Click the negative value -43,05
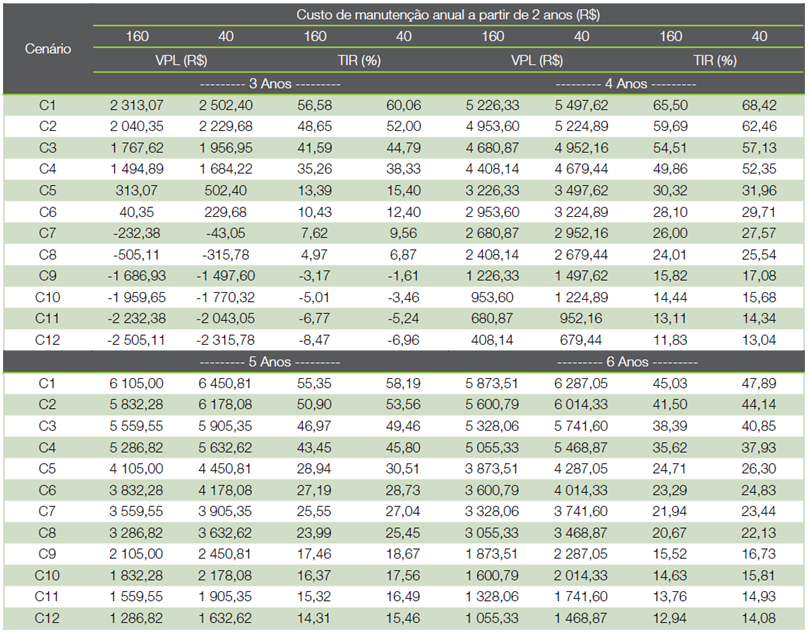 pyautogui.click(x=226, y=233)
